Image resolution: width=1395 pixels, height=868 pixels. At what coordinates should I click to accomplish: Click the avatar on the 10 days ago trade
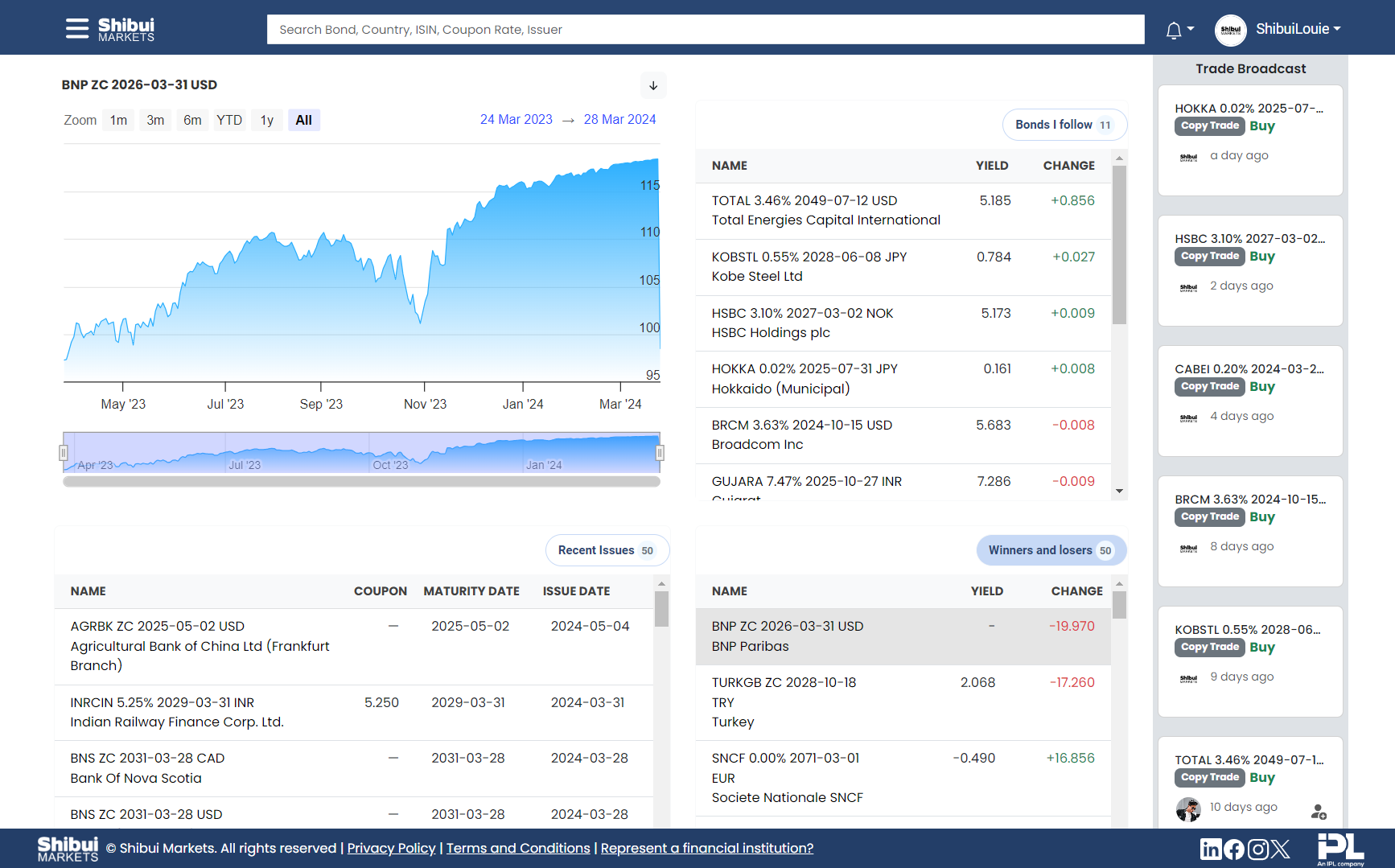pos(1188,809)
